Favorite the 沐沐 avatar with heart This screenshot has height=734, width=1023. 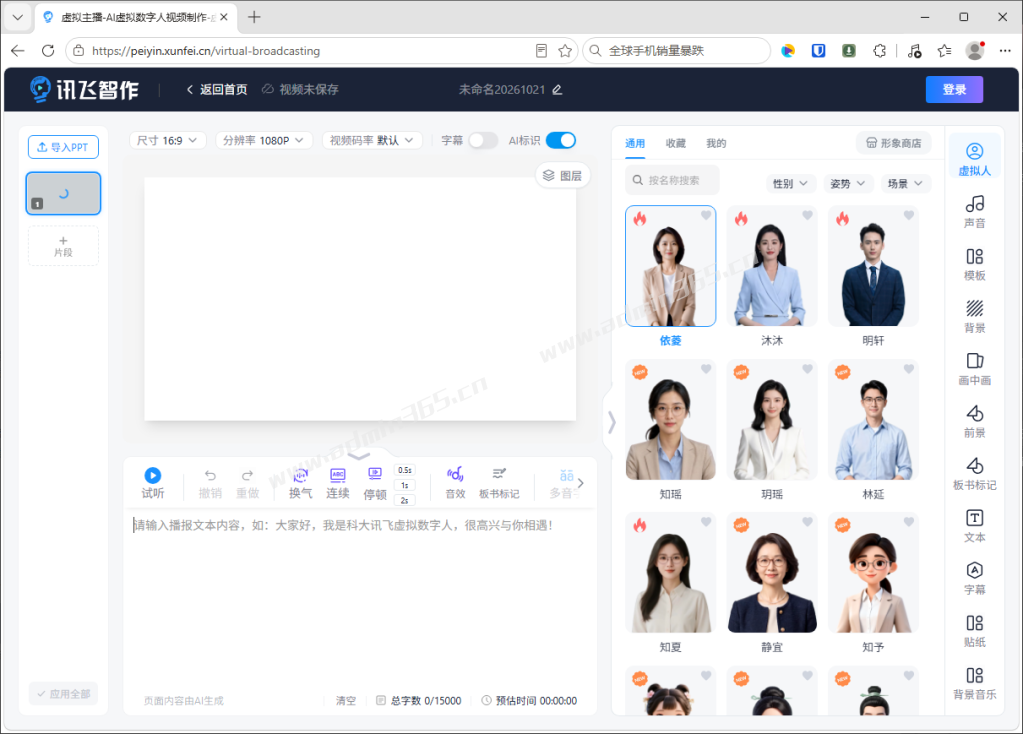(807, 216)
